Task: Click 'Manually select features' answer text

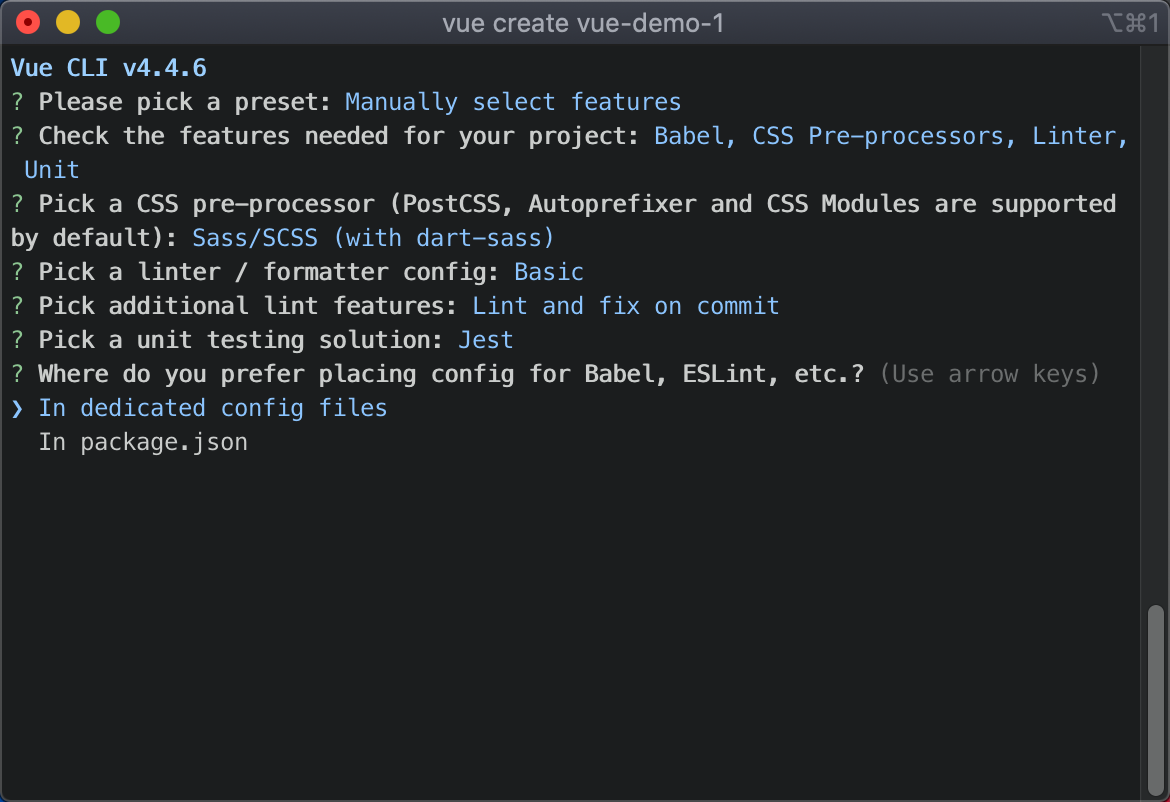Action: (513, 102)
